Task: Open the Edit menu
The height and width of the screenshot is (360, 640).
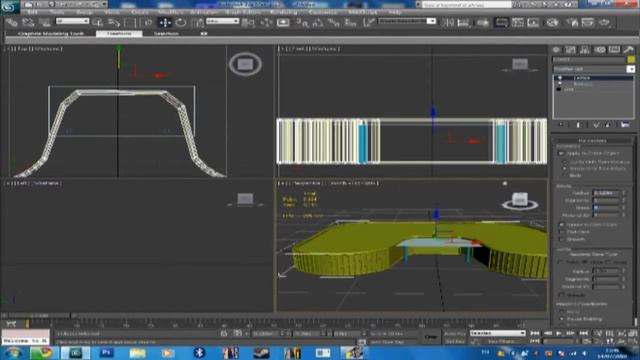Action: (32, 12)
